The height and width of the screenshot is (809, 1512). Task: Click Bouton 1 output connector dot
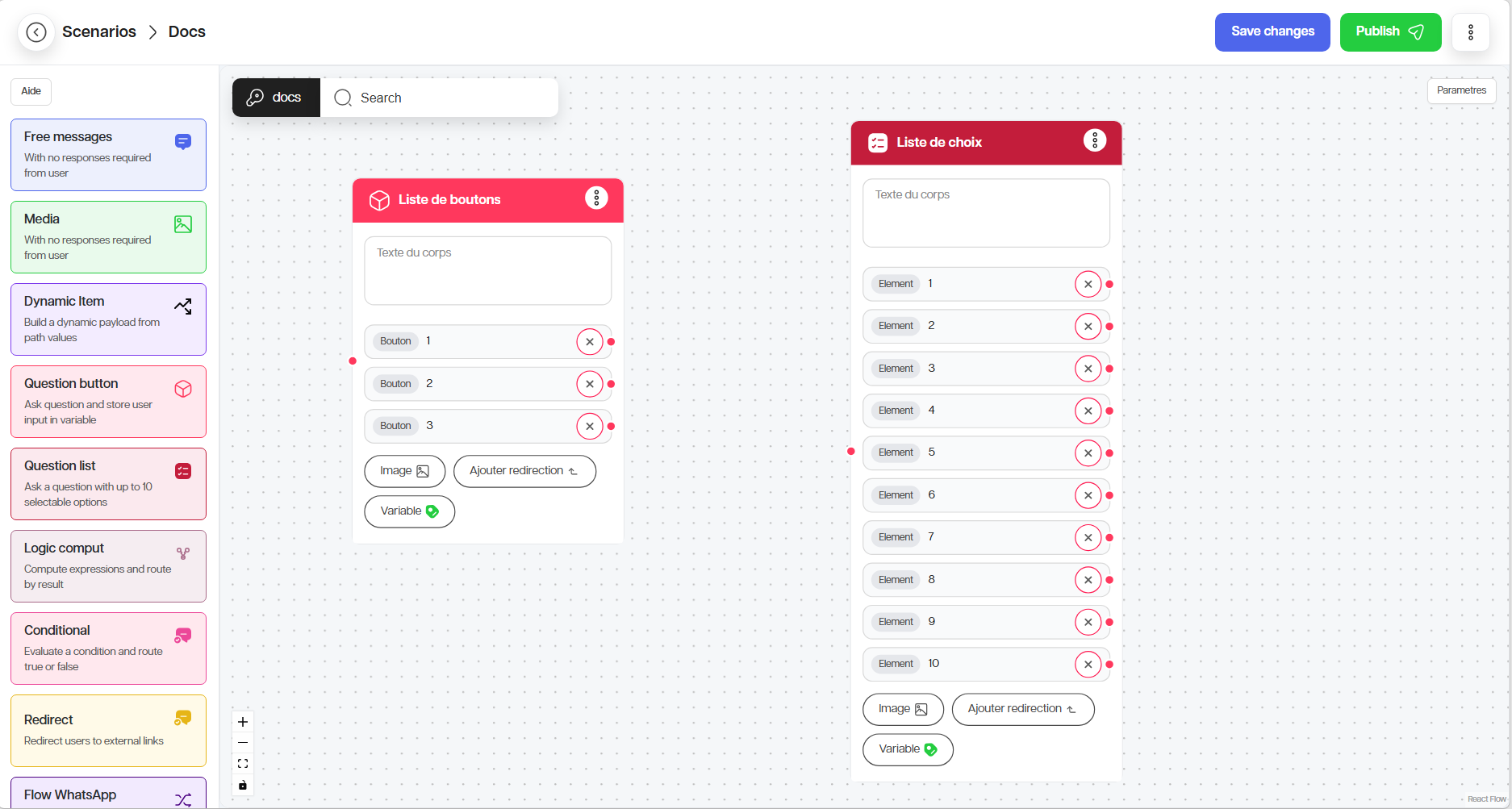(x=611, y=342)
